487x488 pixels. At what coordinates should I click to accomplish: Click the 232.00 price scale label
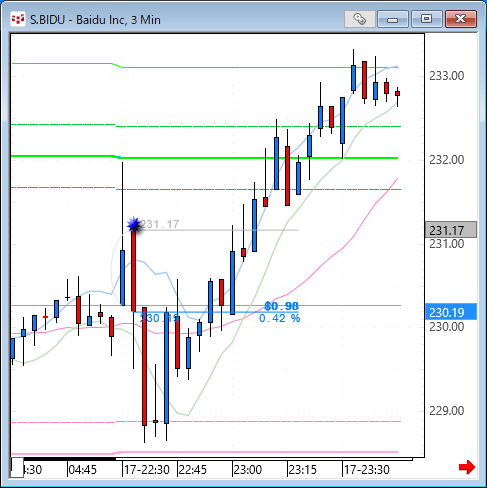pyautogui.click(x=446, y=160)
